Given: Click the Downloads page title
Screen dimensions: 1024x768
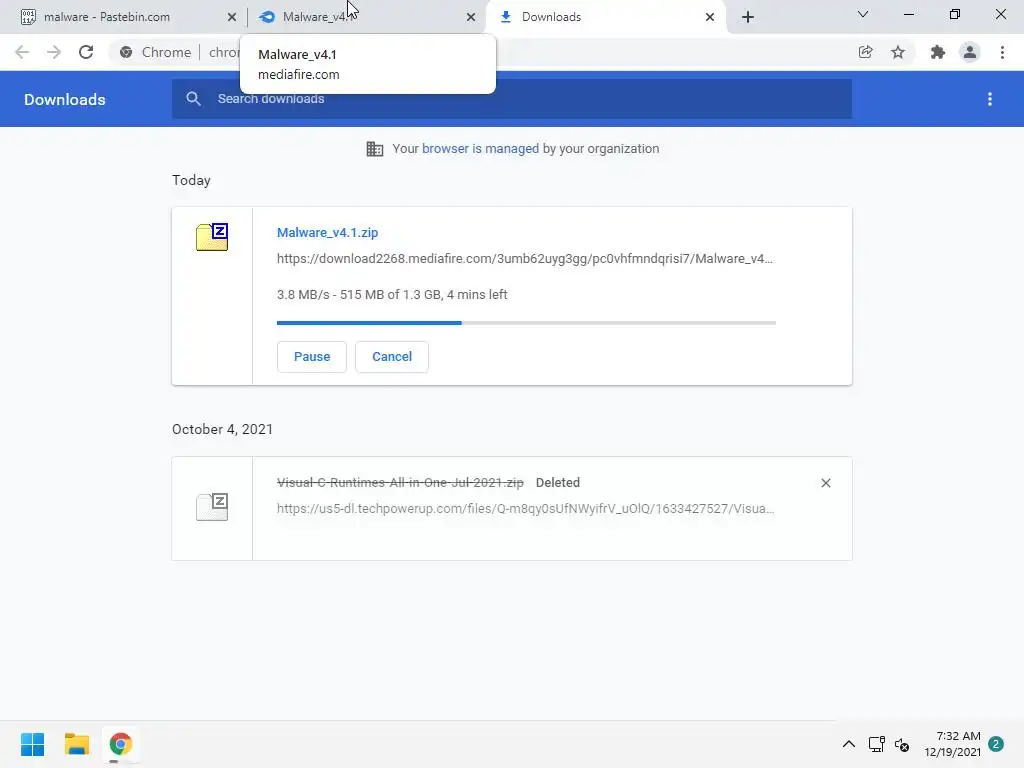Looking at the screenshot, I should click(65, 99).
